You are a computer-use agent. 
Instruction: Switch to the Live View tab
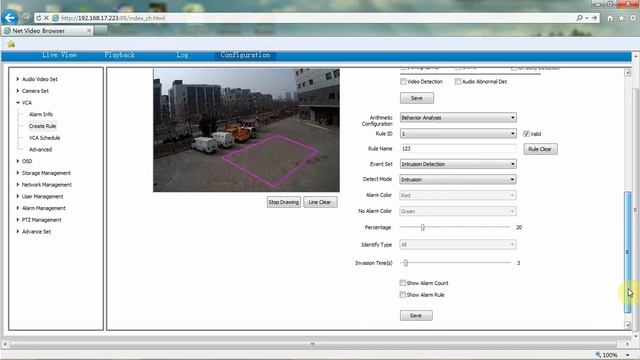click(x=59, y=55)
